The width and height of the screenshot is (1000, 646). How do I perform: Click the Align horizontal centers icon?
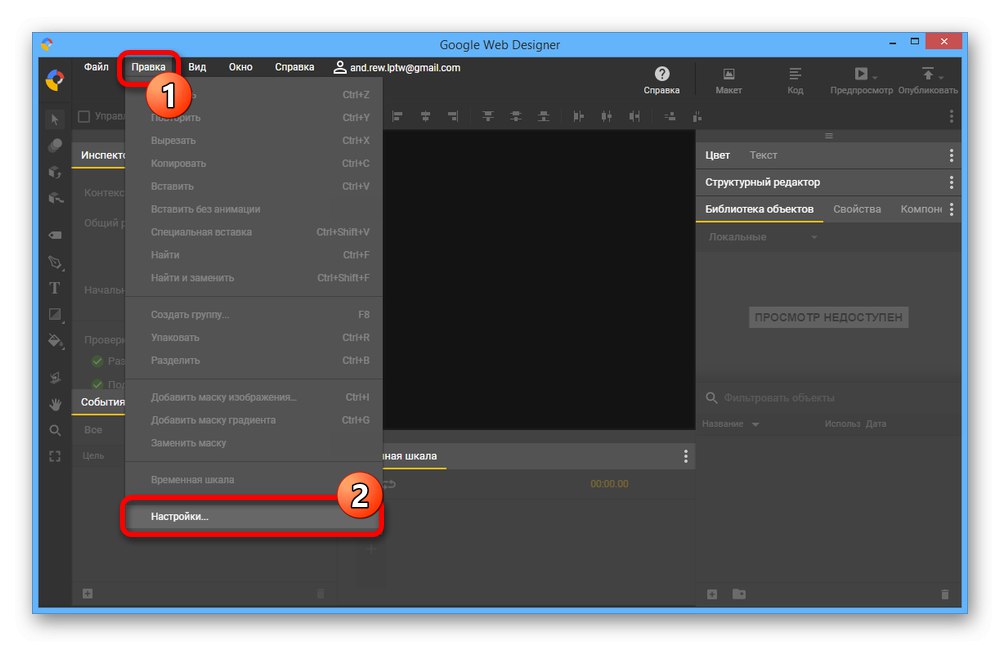click(x=425, y=116)
